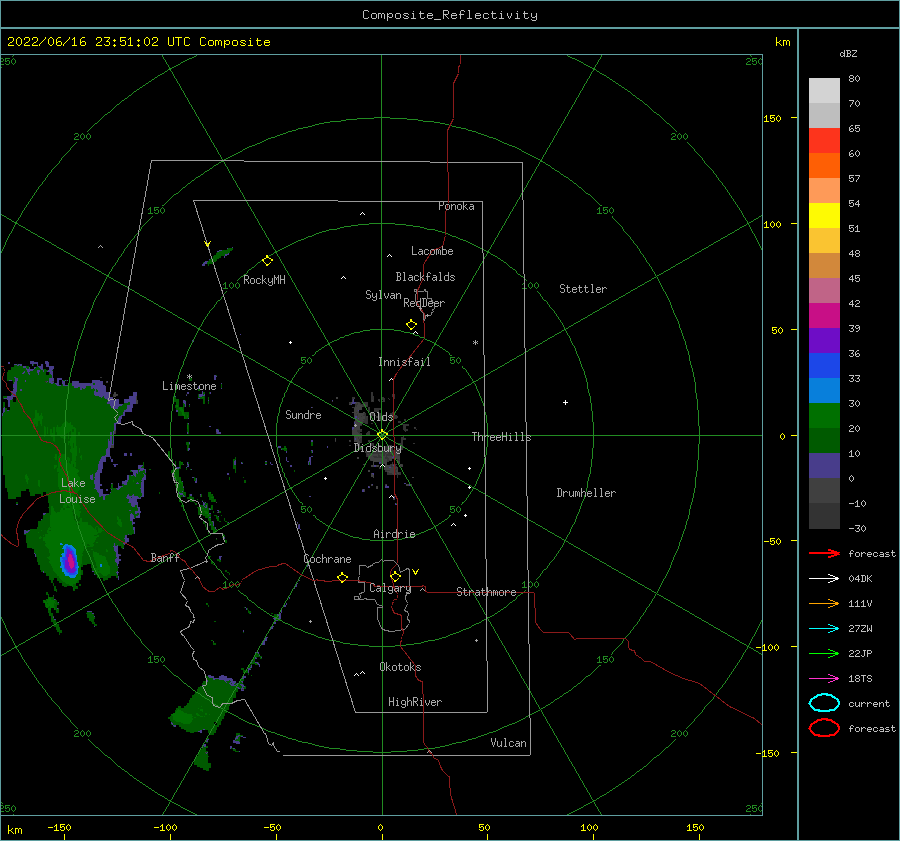Click the Airdrie label
The height and width of the screenshot is (841, 900).
point(394,534)
